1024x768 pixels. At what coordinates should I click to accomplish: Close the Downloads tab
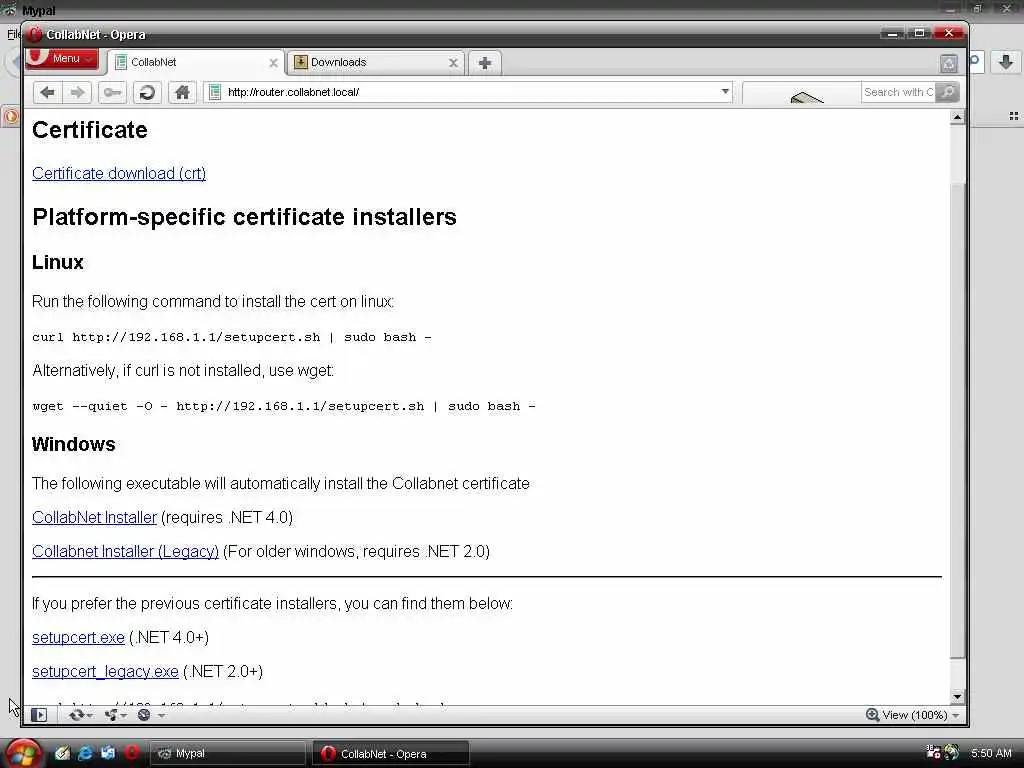(x=453, y=63)
